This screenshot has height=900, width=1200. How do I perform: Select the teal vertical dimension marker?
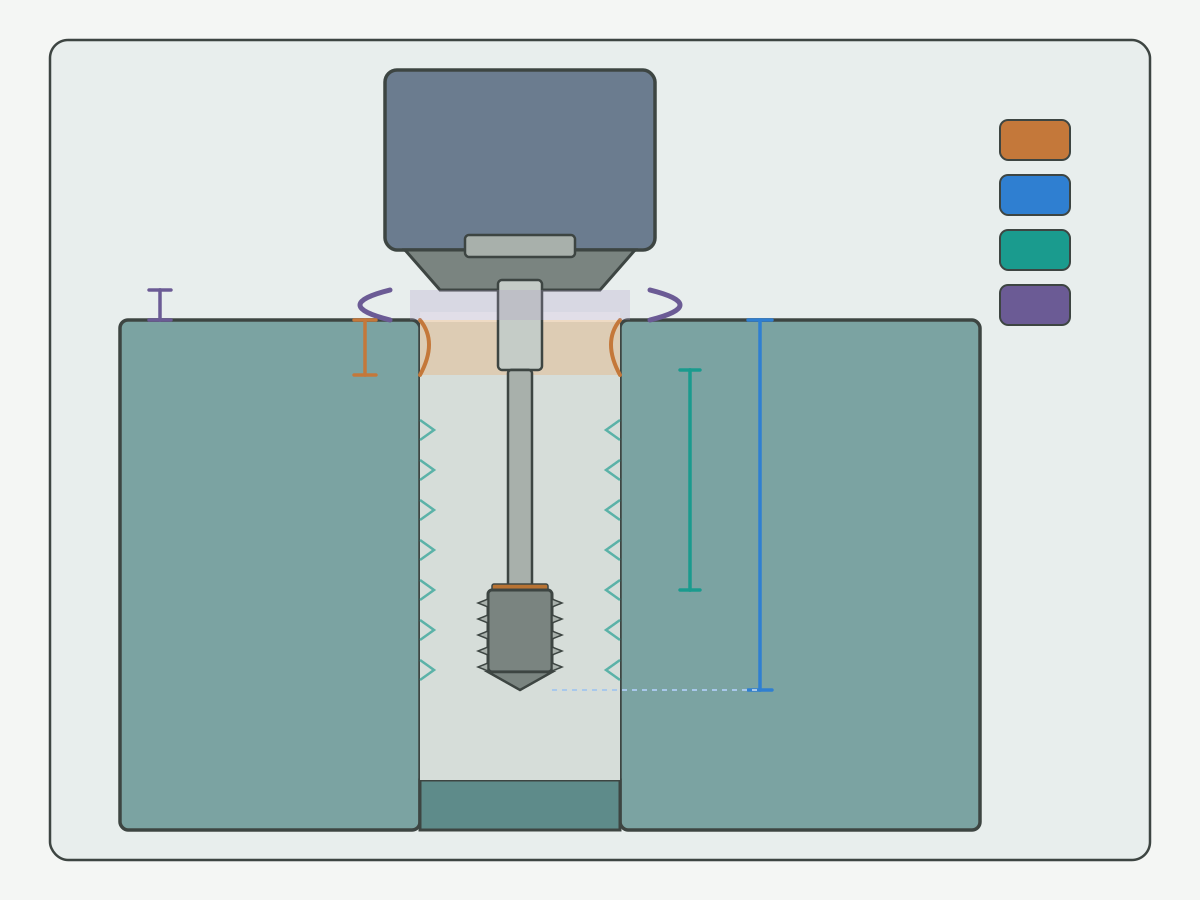click(690, 480)
